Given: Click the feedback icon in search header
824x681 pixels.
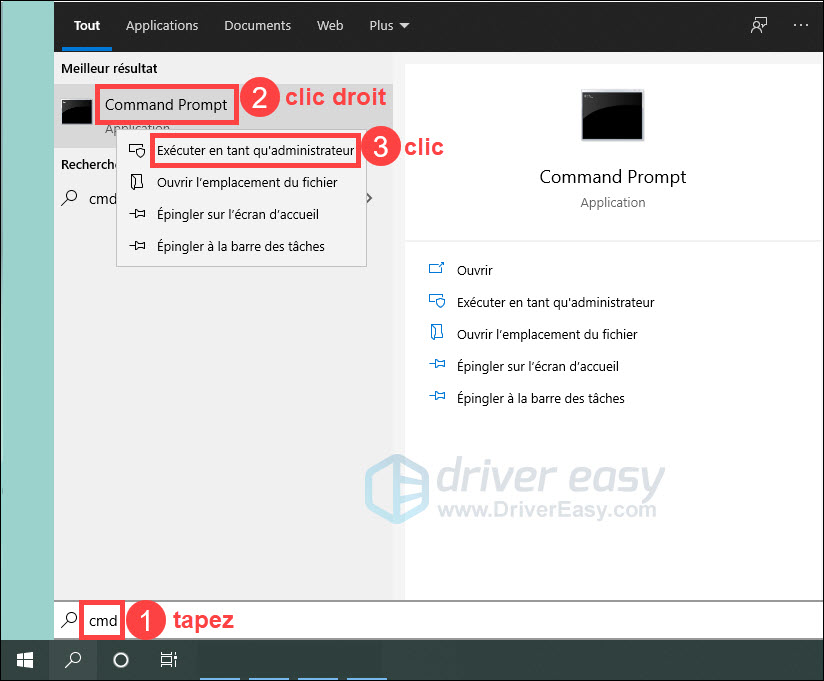Looking at the screenshot, I should coord(758,25).
